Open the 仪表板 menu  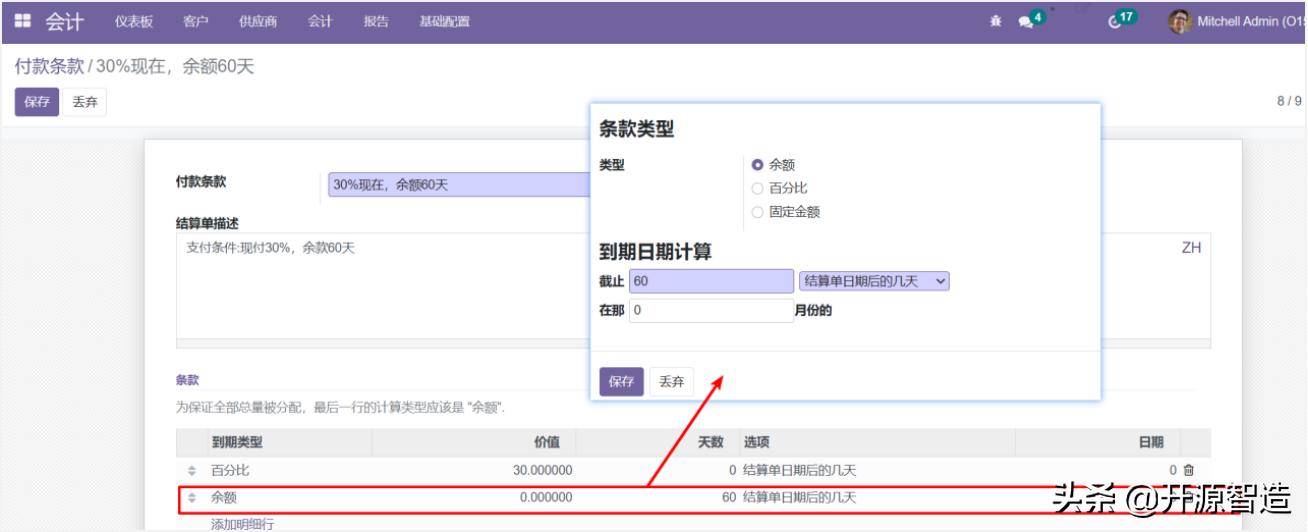click(134, 22)
